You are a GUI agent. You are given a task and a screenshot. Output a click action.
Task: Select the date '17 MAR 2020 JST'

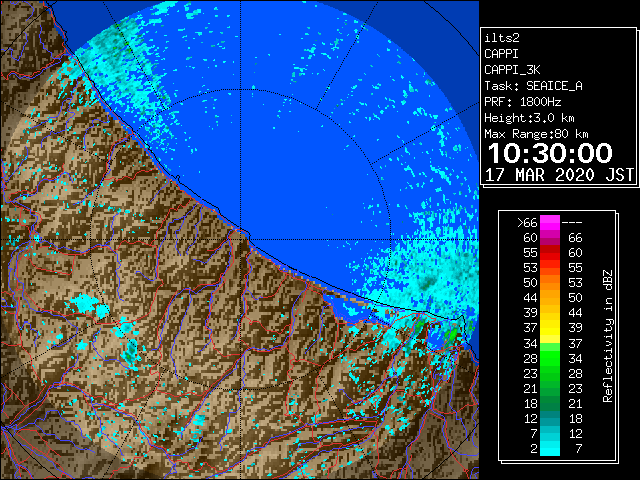pos(559,175)
